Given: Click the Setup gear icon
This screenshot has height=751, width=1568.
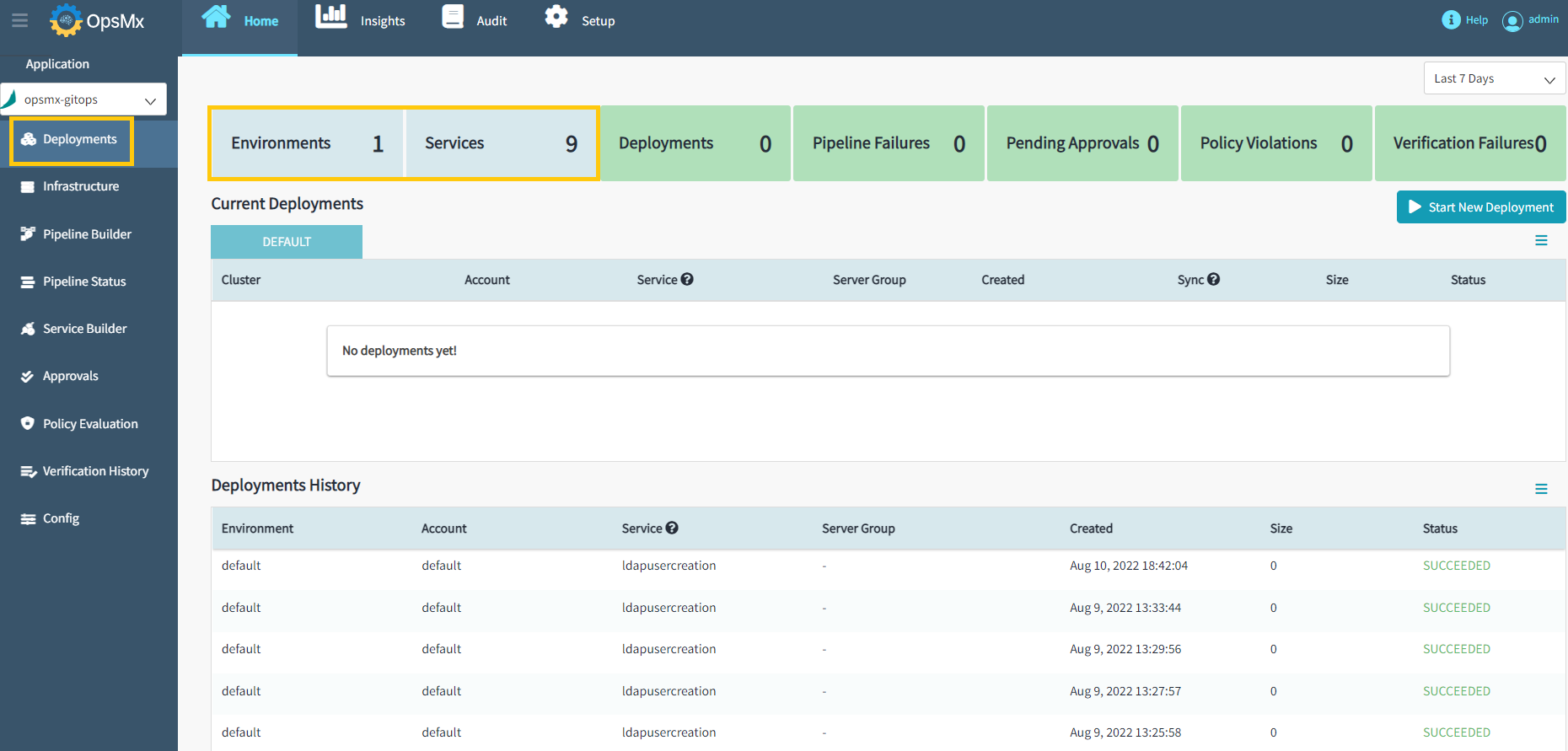Looking at the screenshot, I should (x=556, y=17).
